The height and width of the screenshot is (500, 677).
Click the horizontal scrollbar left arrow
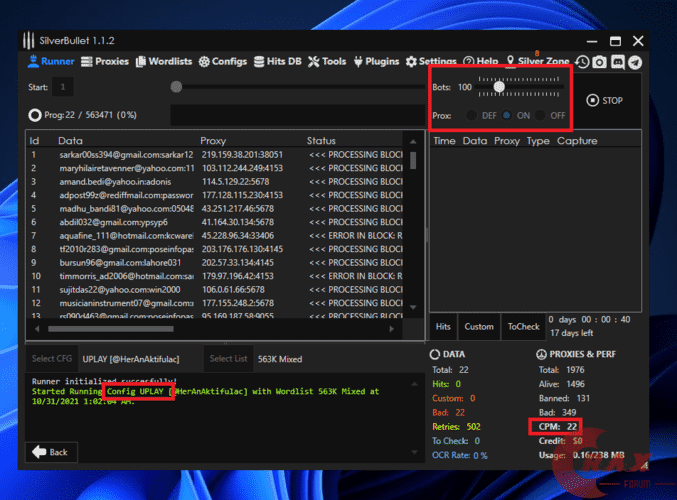(x=37, y=329)
